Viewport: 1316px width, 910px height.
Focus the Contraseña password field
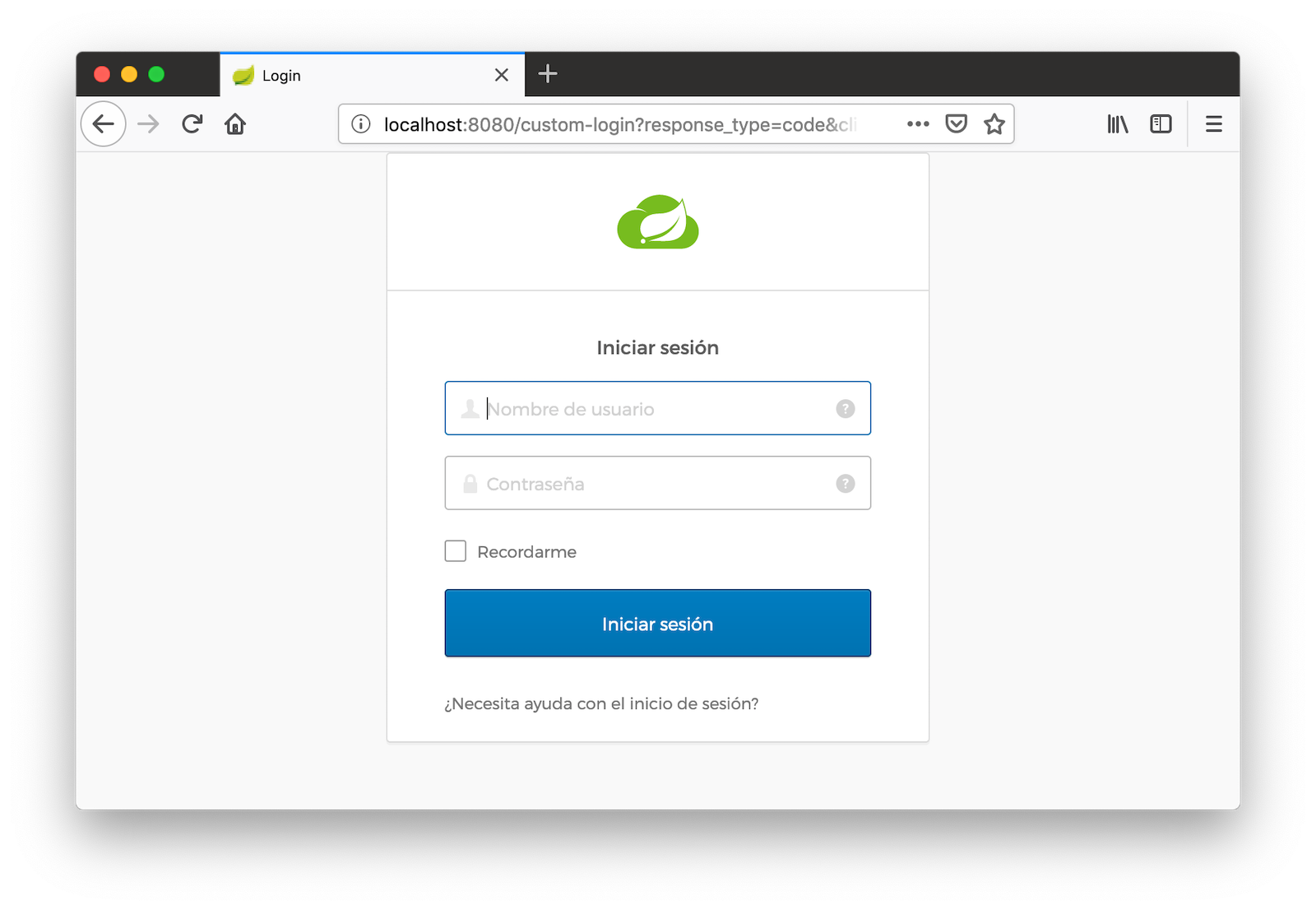pos(650,484)
